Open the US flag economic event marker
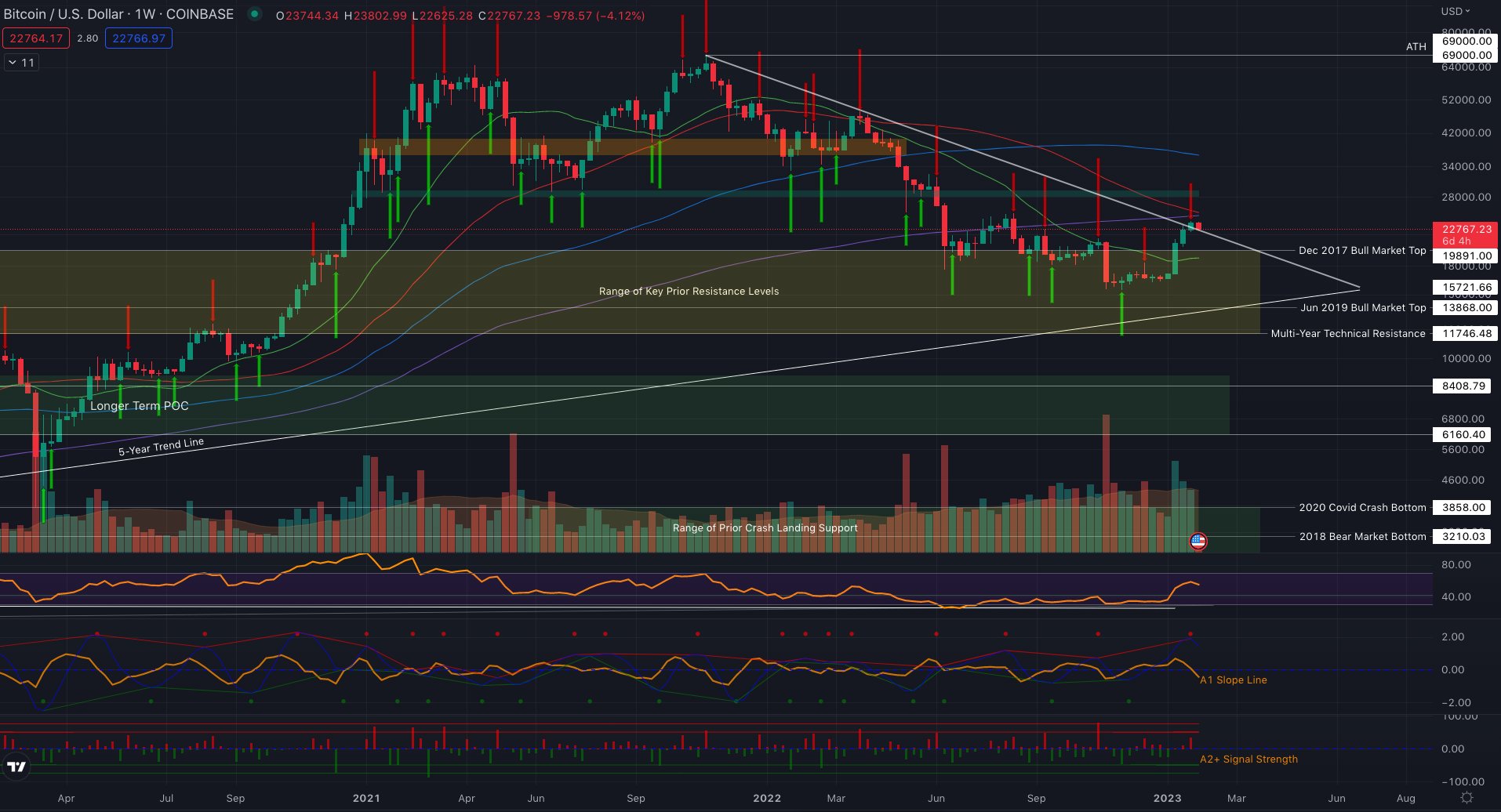This screenshot has height=812, width=1501. 1198,541
